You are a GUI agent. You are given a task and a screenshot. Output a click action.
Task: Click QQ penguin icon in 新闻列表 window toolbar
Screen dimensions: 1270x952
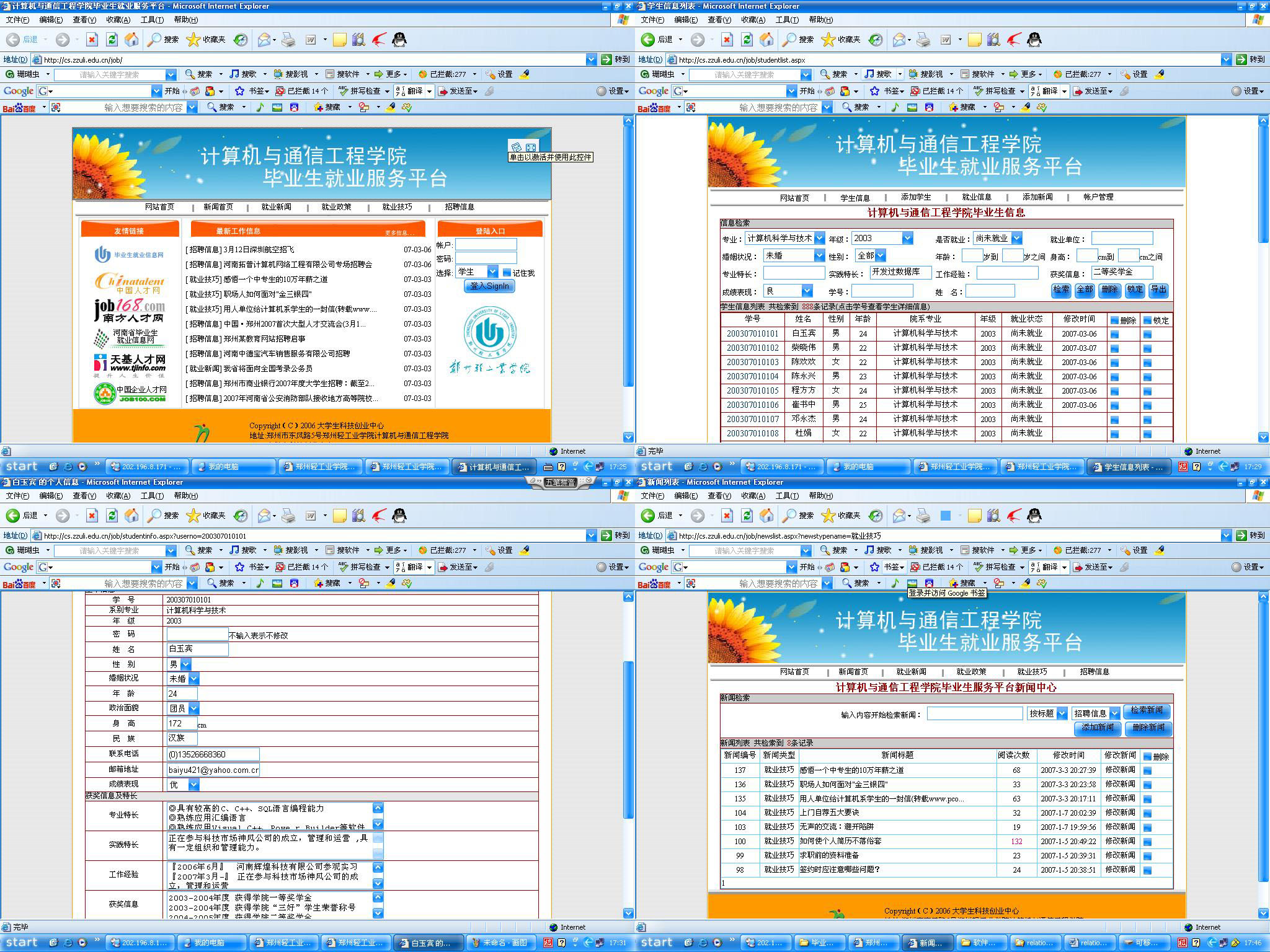pyautogui.click(x=1034, y=516)
